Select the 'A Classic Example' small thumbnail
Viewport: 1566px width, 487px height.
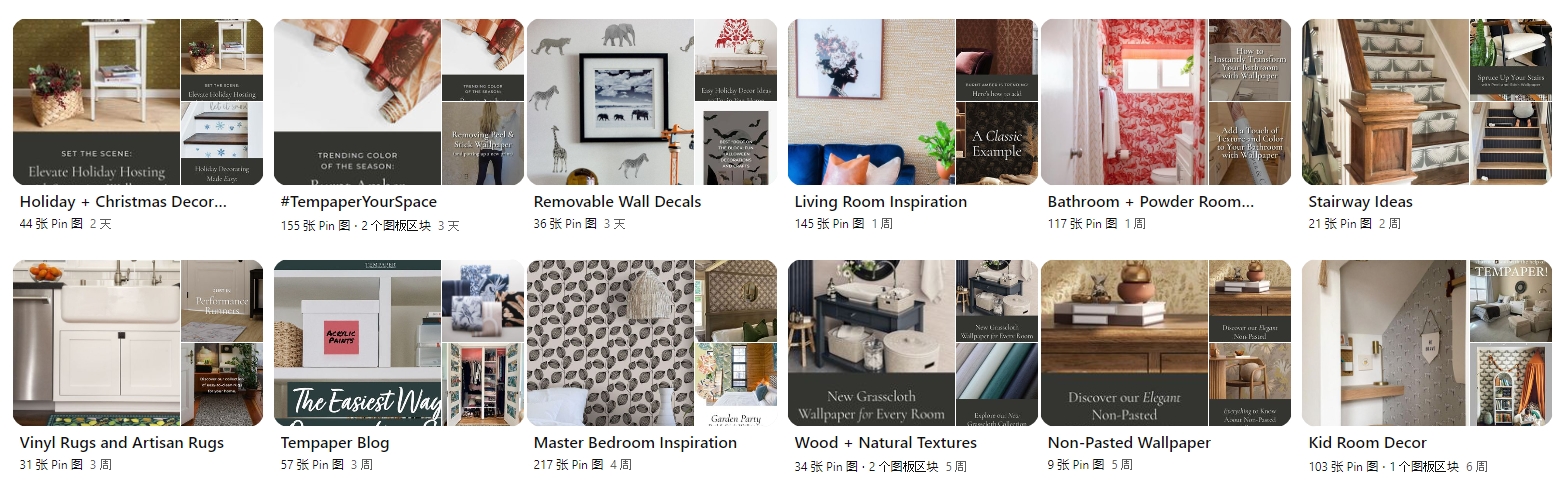coord(997,144)
